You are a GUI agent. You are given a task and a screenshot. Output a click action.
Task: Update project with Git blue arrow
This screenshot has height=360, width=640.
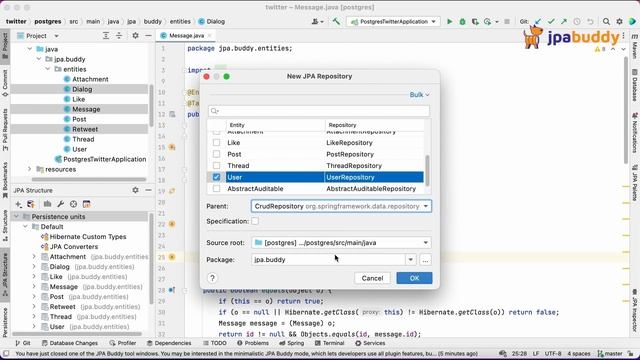coord(538,22)
